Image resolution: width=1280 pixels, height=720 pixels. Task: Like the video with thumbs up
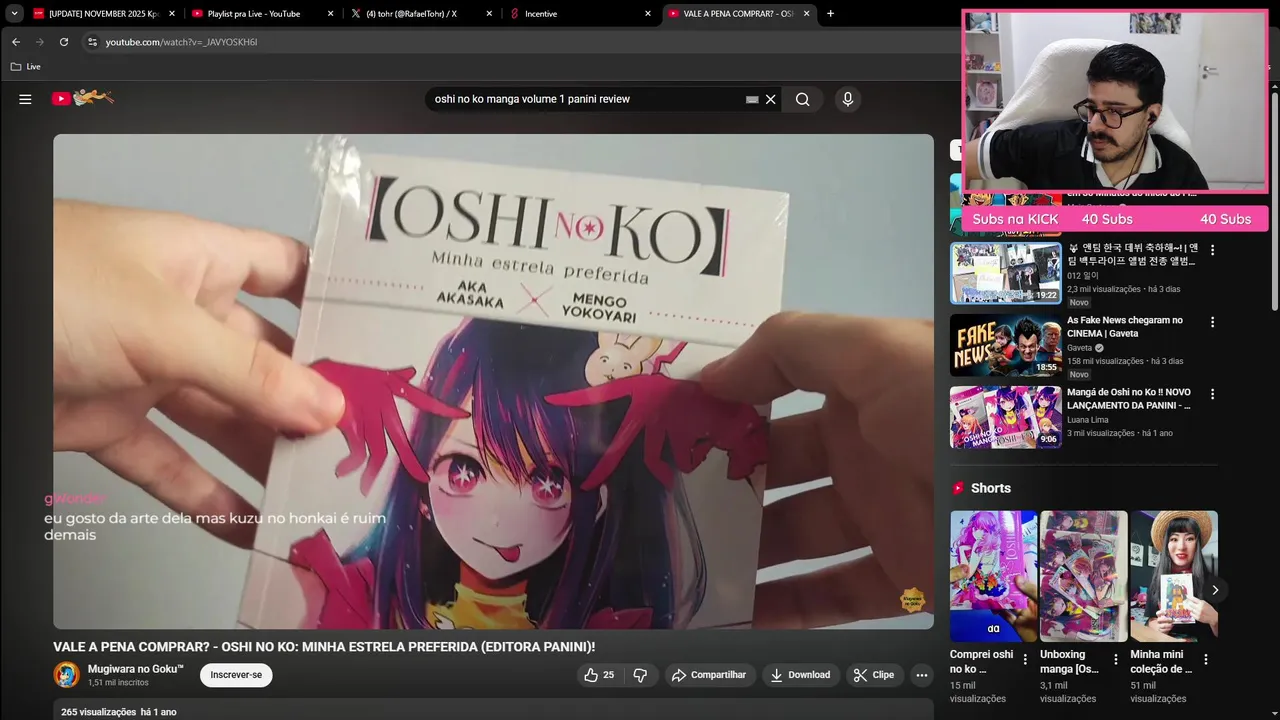[598, 675]
